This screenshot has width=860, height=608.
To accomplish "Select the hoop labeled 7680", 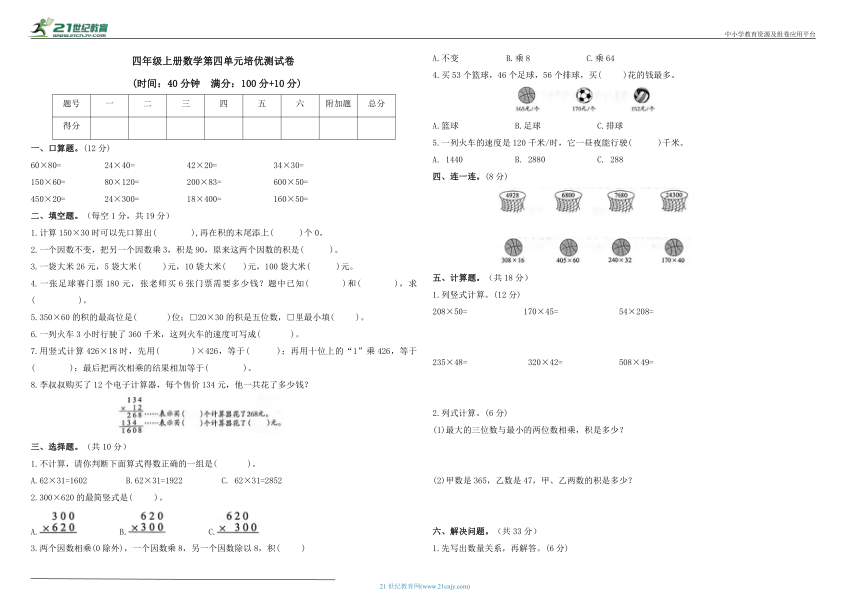I will tap(621, 201).
